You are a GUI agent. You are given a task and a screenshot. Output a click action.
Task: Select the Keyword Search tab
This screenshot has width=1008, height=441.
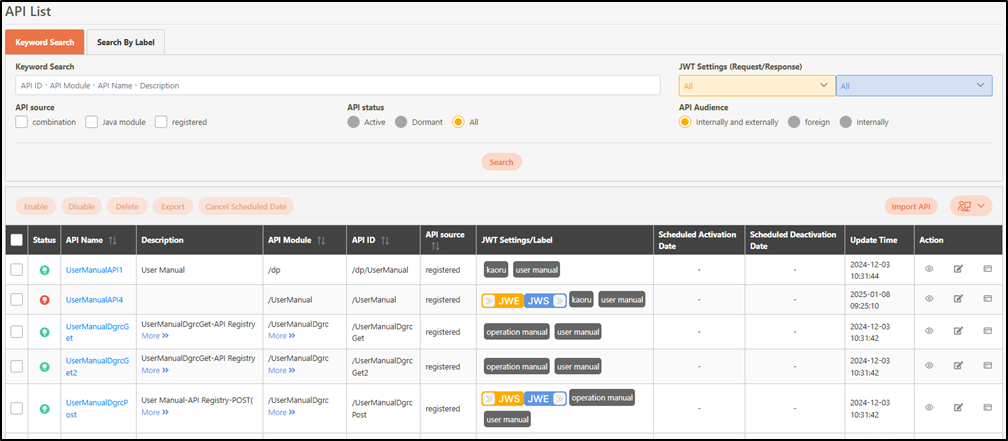(44, 42)
